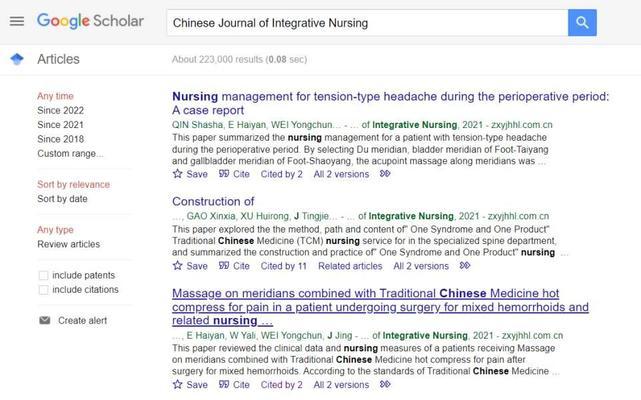Click star icon for Massage on meridians result
641x400 pixels.
click(x=177, y=384)
